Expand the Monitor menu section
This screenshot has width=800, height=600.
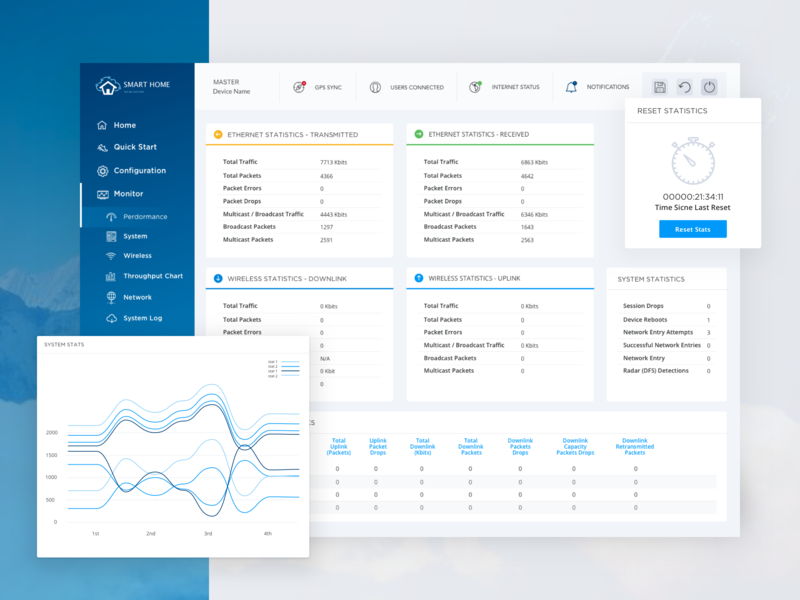127,194
